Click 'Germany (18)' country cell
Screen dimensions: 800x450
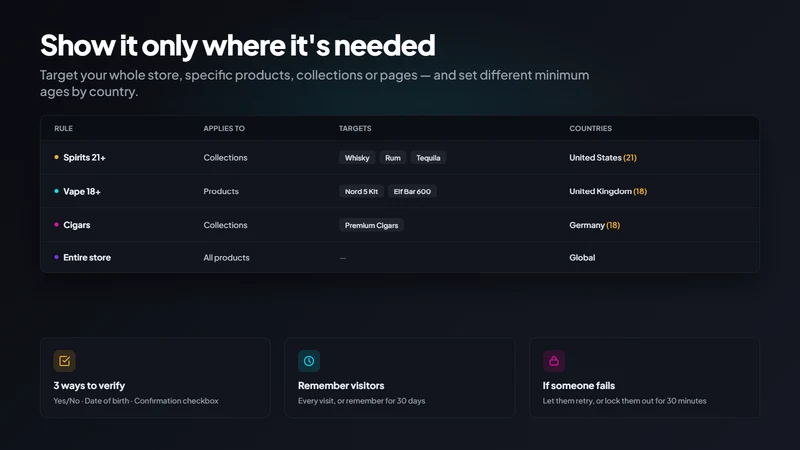(594, 225)
